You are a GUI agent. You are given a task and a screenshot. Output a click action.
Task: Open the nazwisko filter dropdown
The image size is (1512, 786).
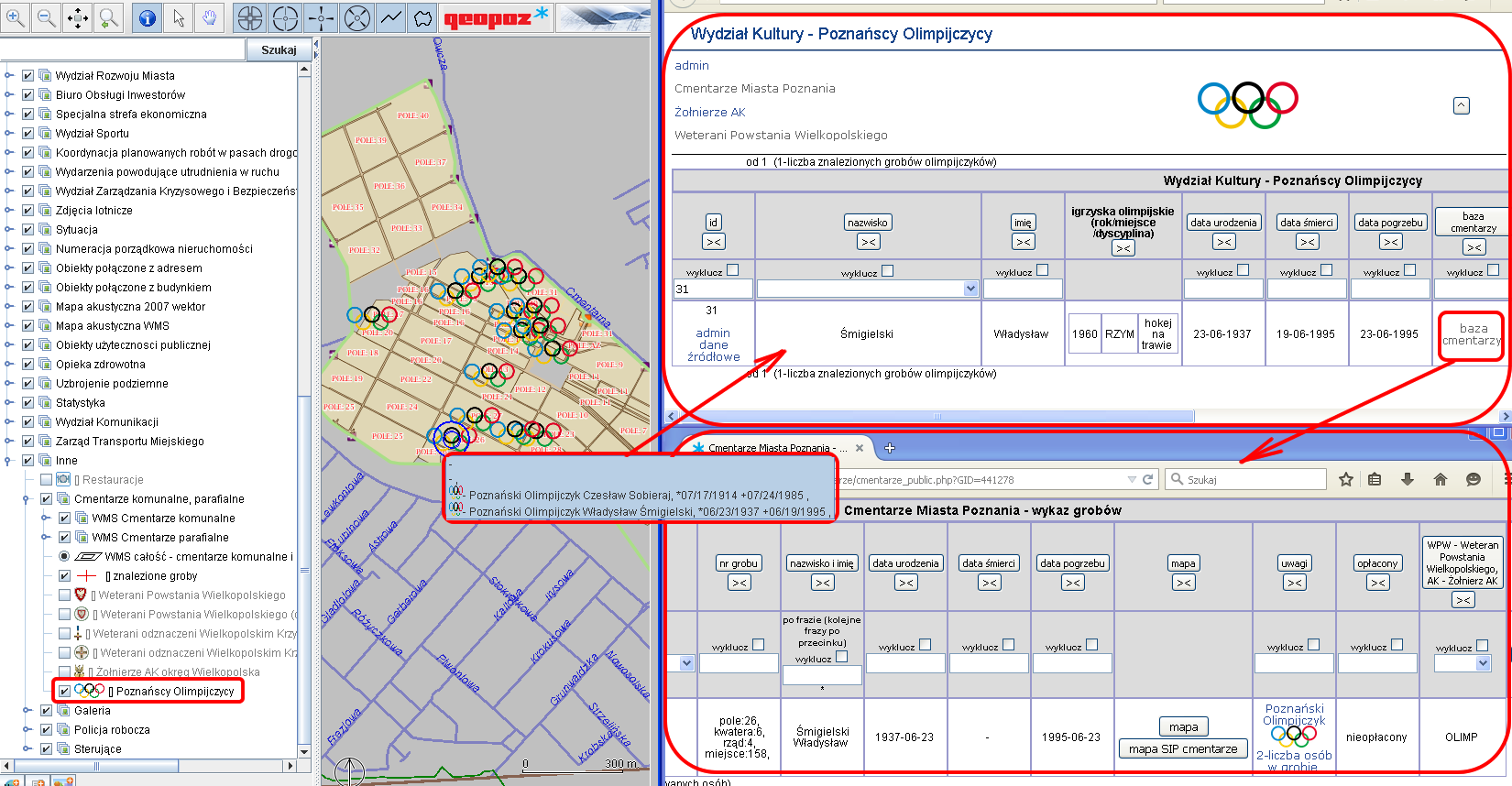click(970, 289)
